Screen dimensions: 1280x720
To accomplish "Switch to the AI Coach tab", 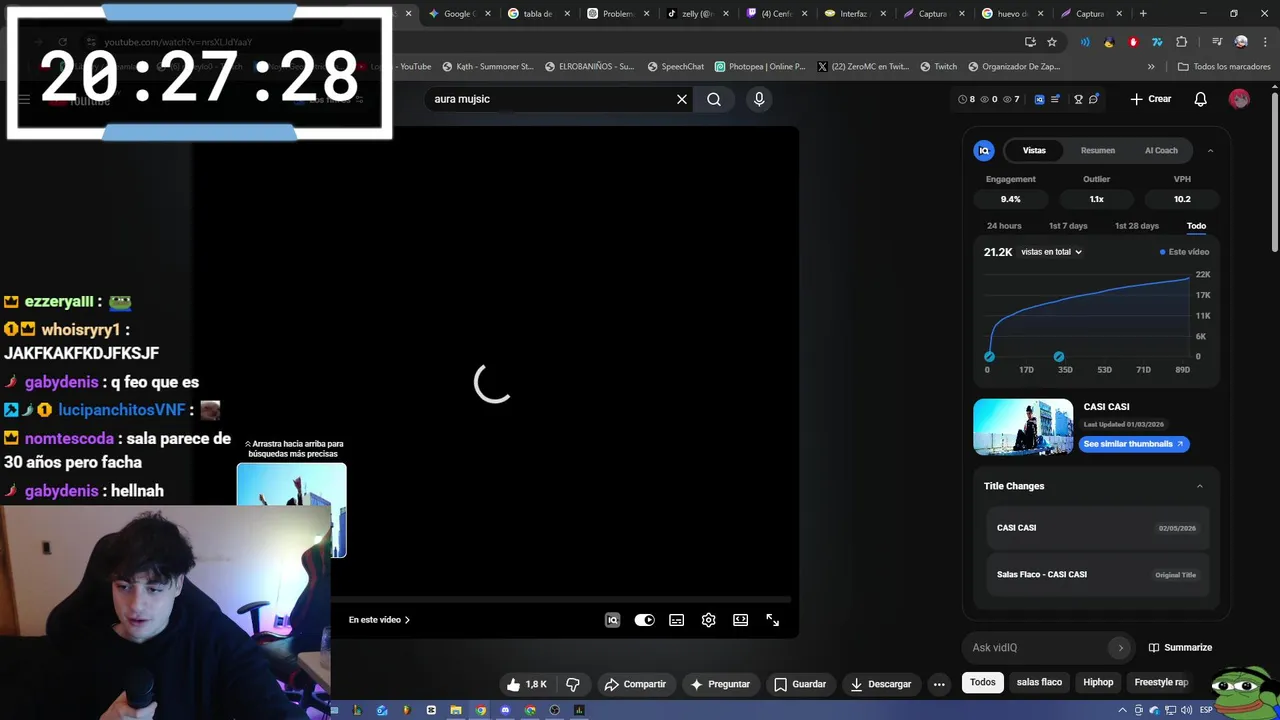I will [x=1161, y=150].
